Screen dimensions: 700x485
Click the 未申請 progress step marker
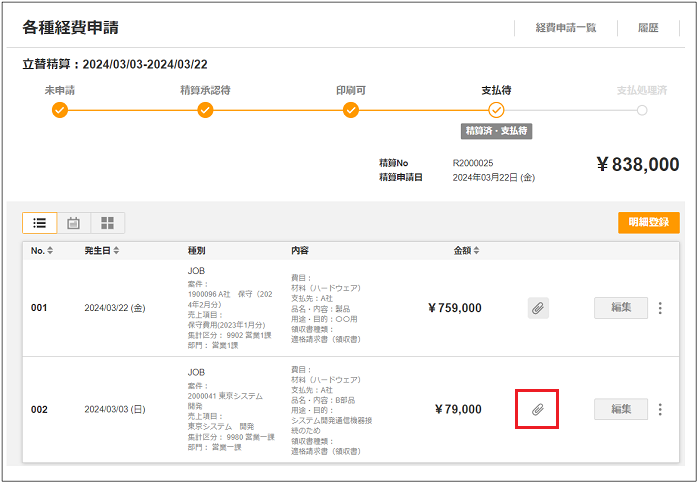(x=60, y=110)
